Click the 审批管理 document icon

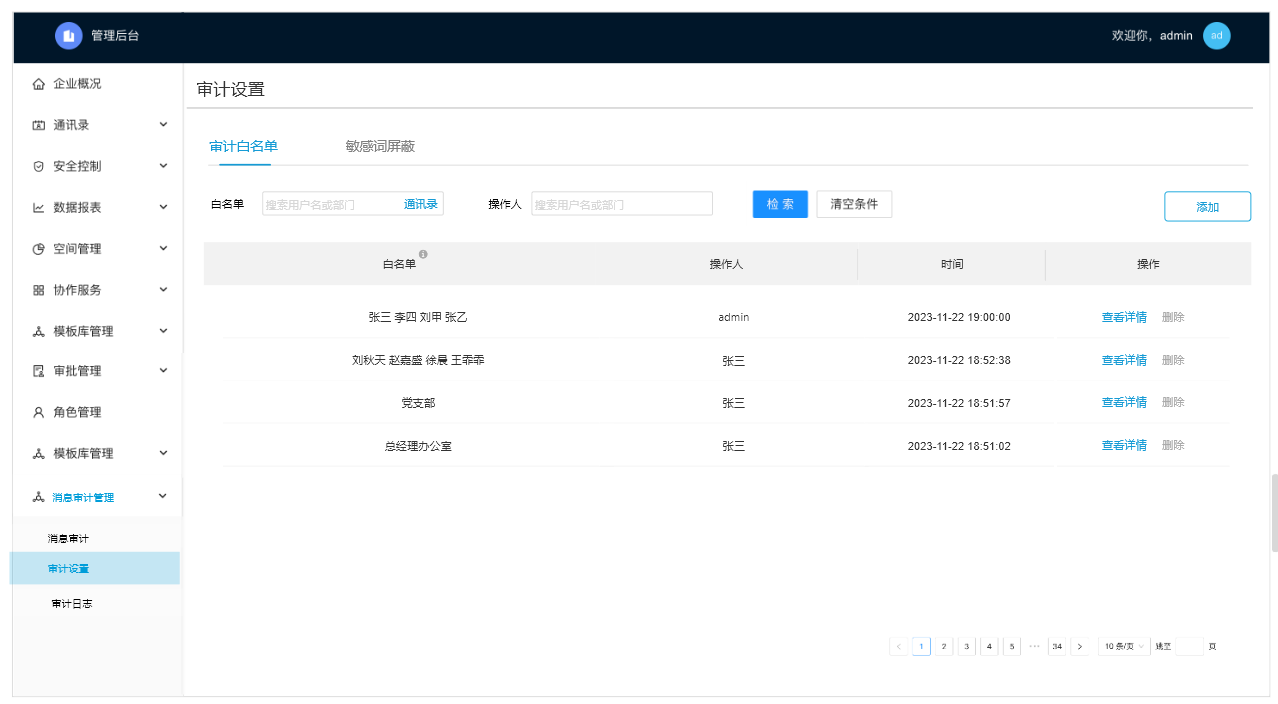(39, 371)
